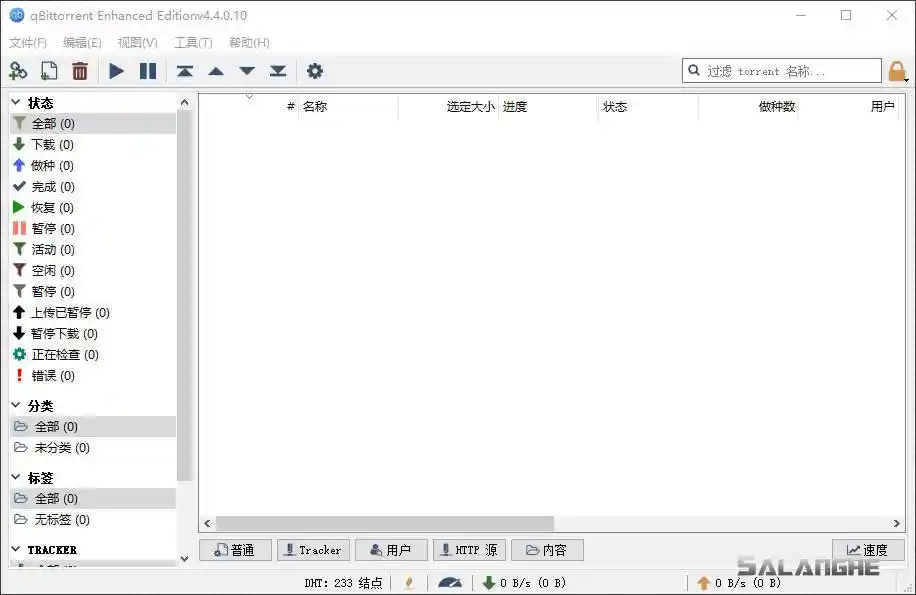Collapse the 状态 sidebar section

coord(17,101)
